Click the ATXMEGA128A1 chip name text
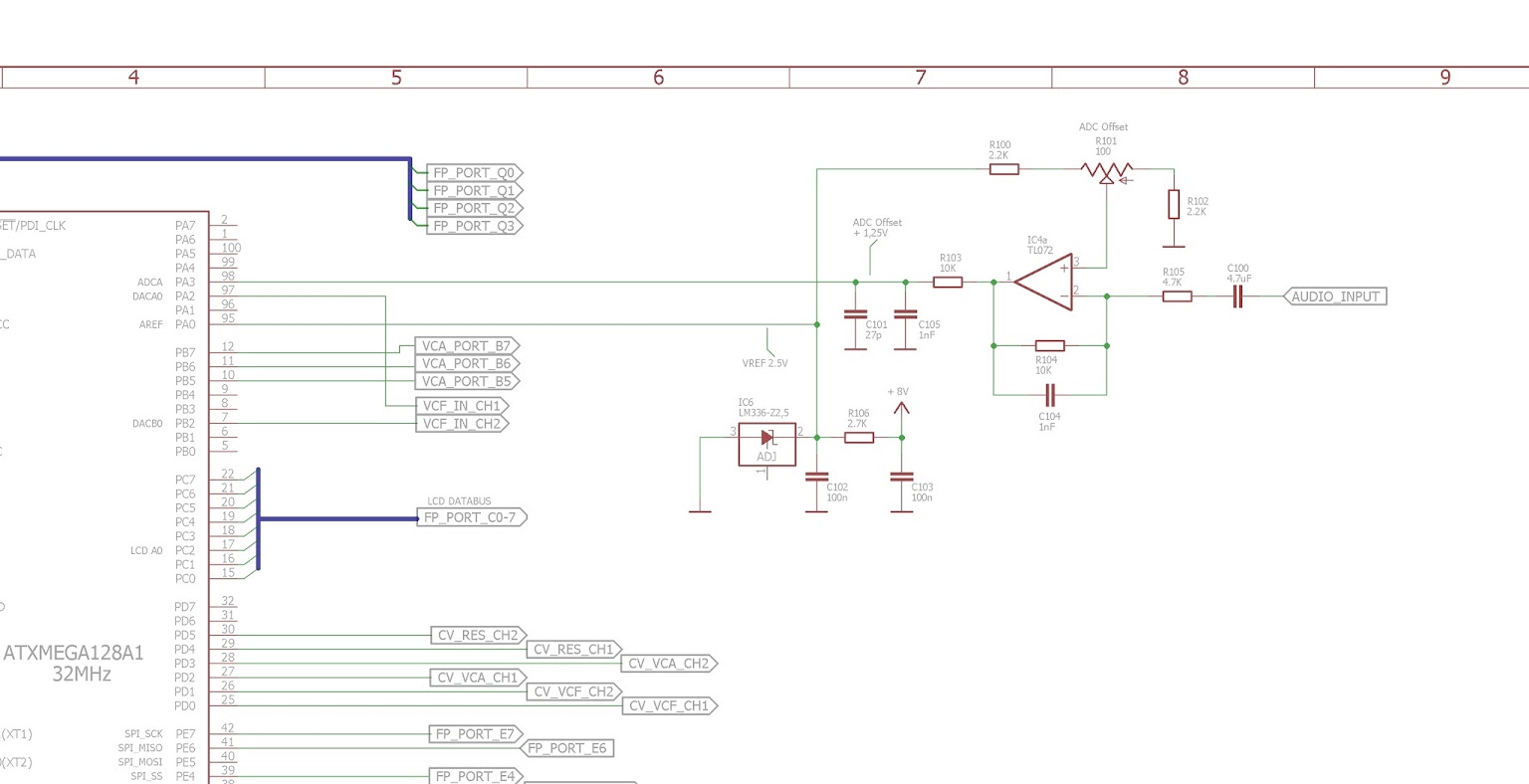Screen dimensions: 1529x784 pos(74,653)
